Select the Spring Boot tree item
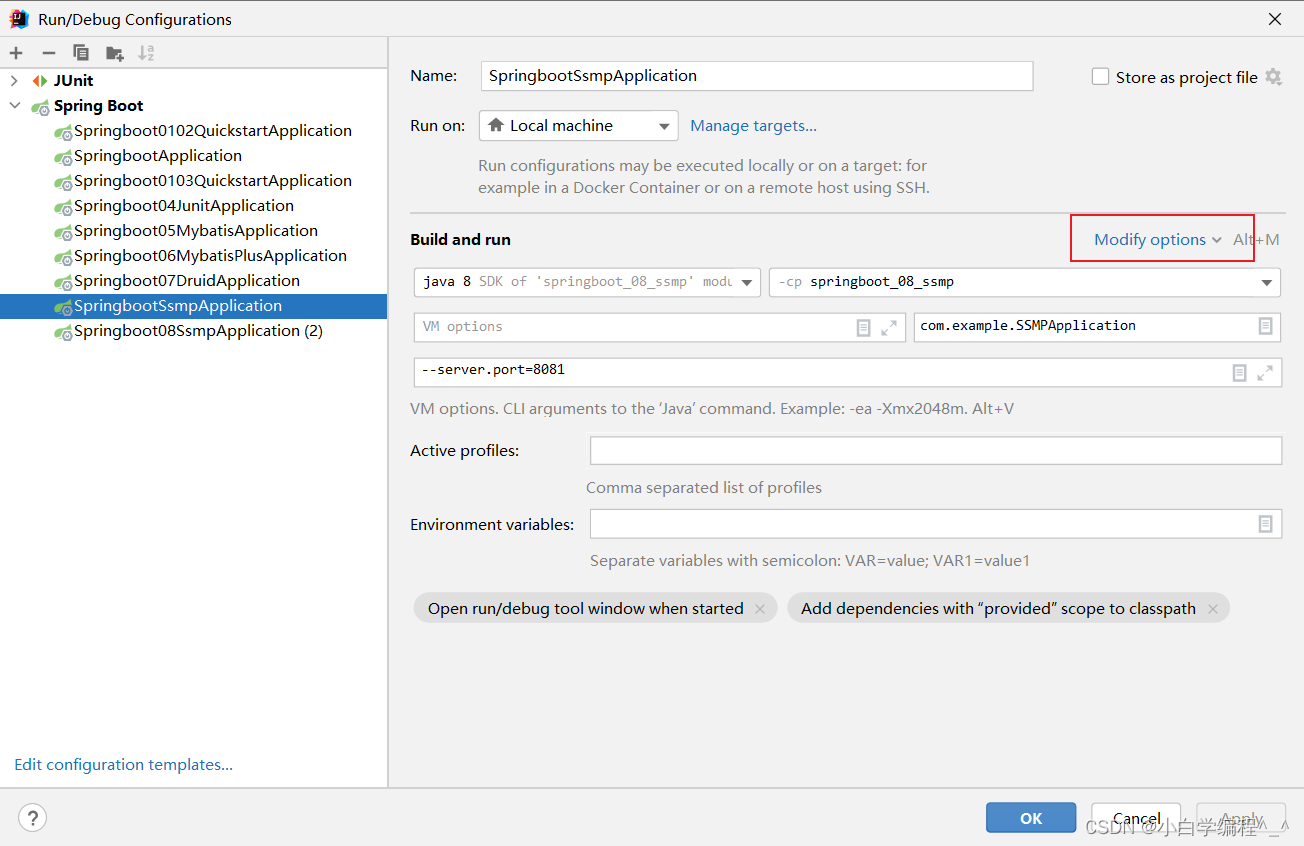Image resolution: width=1304 pixels, height=846 pixels. [98, 106]
